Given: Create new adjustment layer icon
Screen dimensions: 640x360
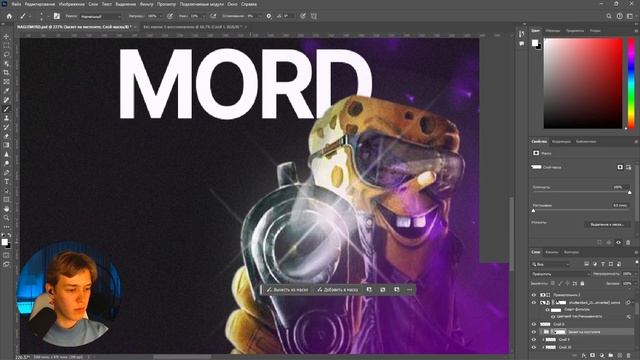Looking at the screenshot, I should click(602, 356).
